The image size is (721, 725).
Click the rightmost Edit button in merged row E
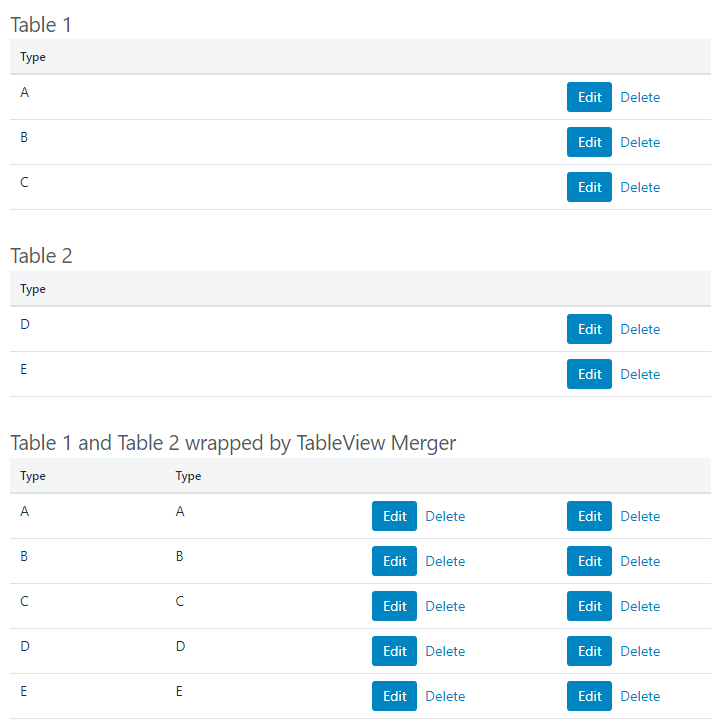point(589,696)
